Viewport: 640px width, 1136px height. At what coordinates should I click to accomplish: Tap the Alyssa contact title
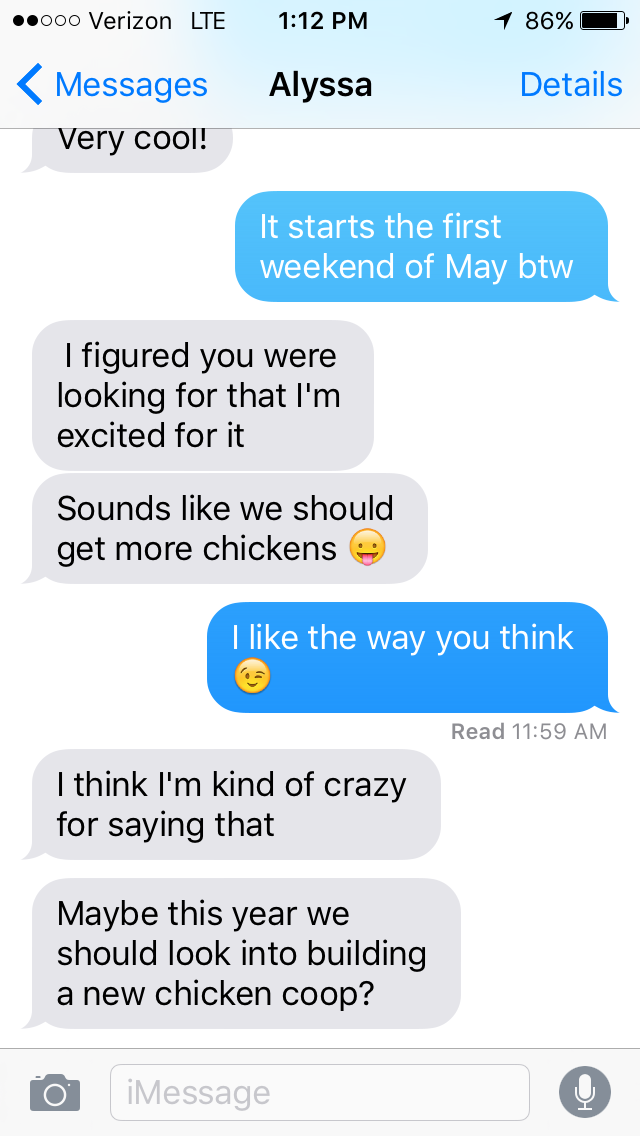coord(320,85)
